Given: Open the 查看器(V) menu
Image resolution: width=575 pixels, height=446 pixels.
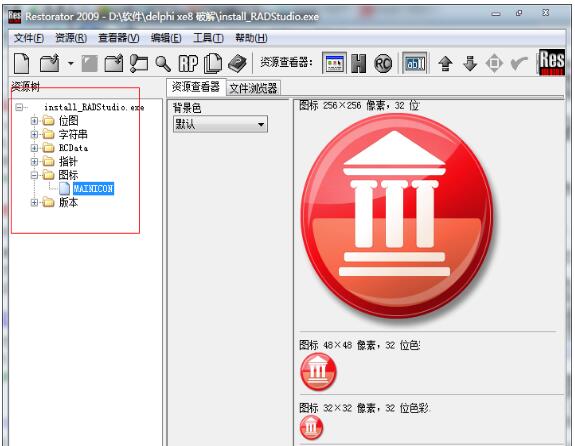Looking at the screenshot, I should click(118, 38).
